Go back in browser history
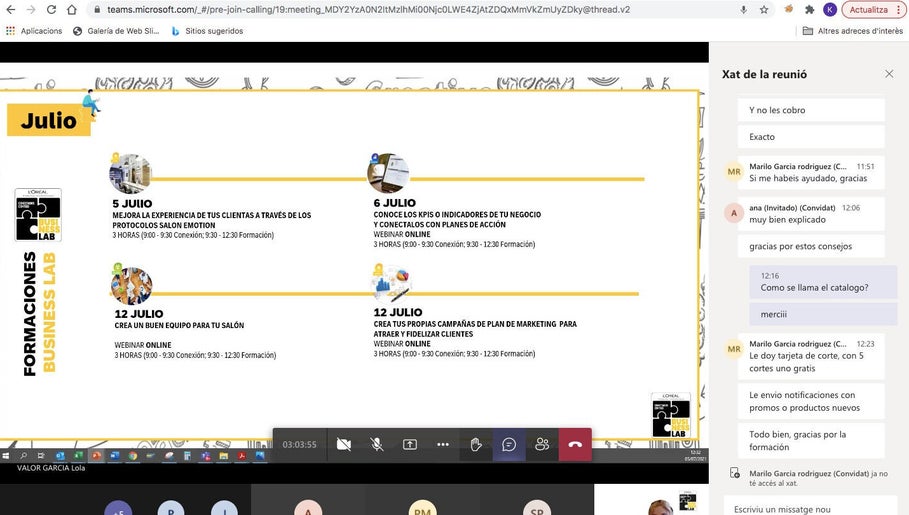The image size is (909, 515). click(x=10, y=10)
